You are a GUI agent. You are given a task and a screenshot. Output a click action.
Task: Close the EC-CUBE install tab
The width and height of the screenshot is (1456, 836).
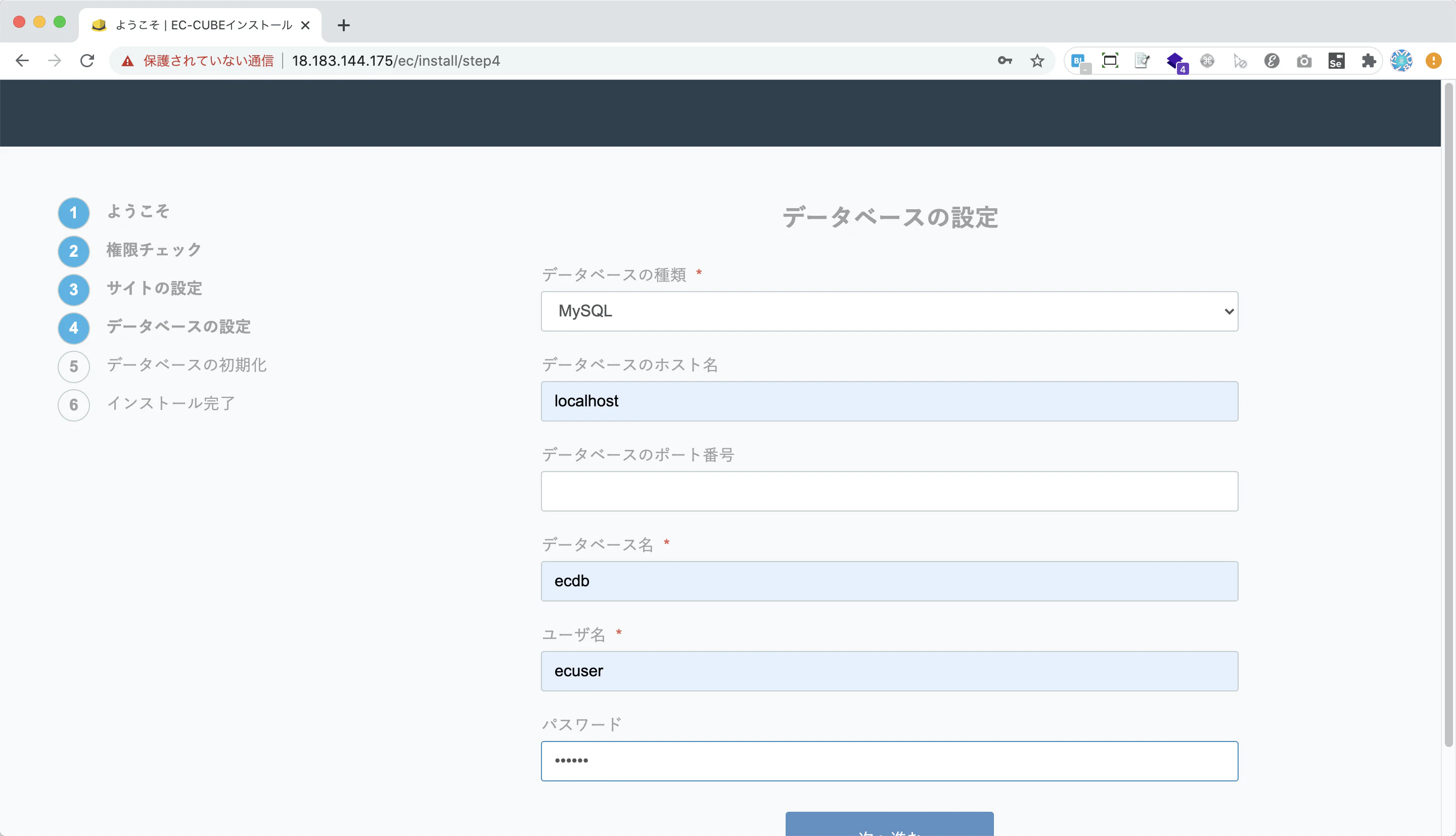(305, 25)
